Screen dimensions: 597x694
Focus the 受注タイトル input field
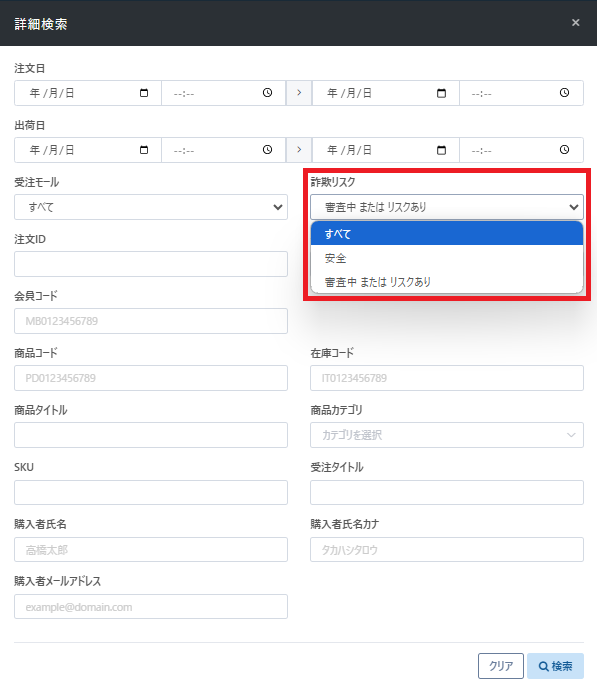click(447, 492)
